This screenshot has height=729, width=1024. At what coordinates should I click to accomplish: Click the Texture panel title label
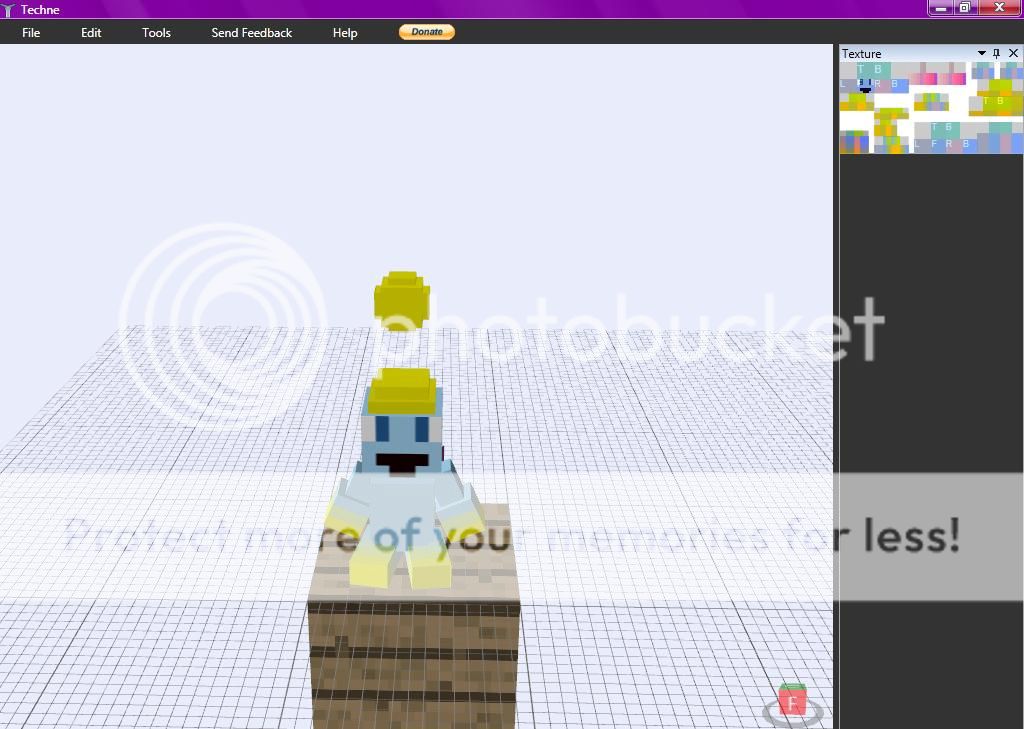coord(862,53)
